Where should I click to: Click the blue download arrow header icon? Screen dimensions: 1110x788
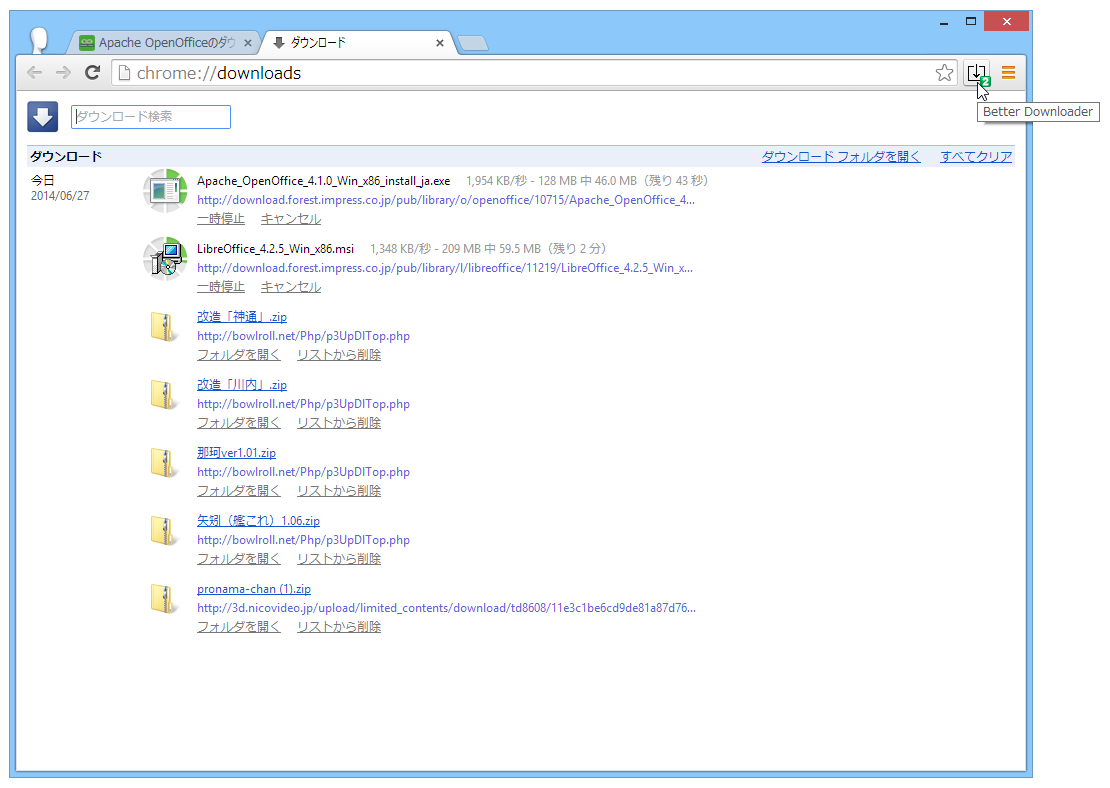[42, 116]
